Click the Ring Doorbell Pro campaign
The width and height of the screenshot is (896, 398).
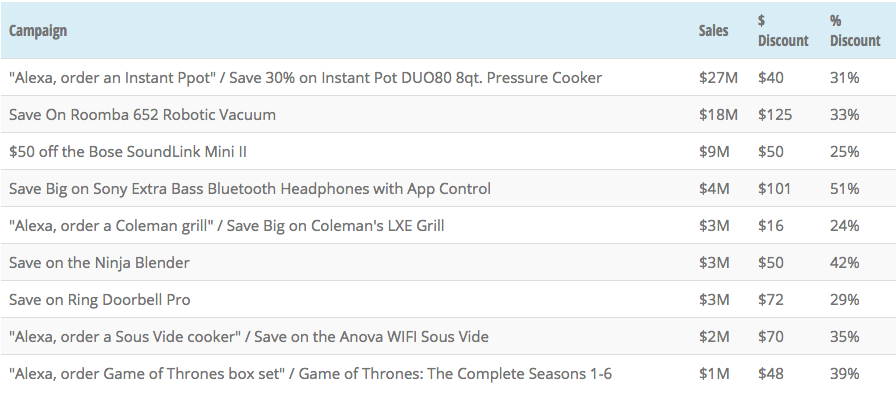click(x=100, y=300)
